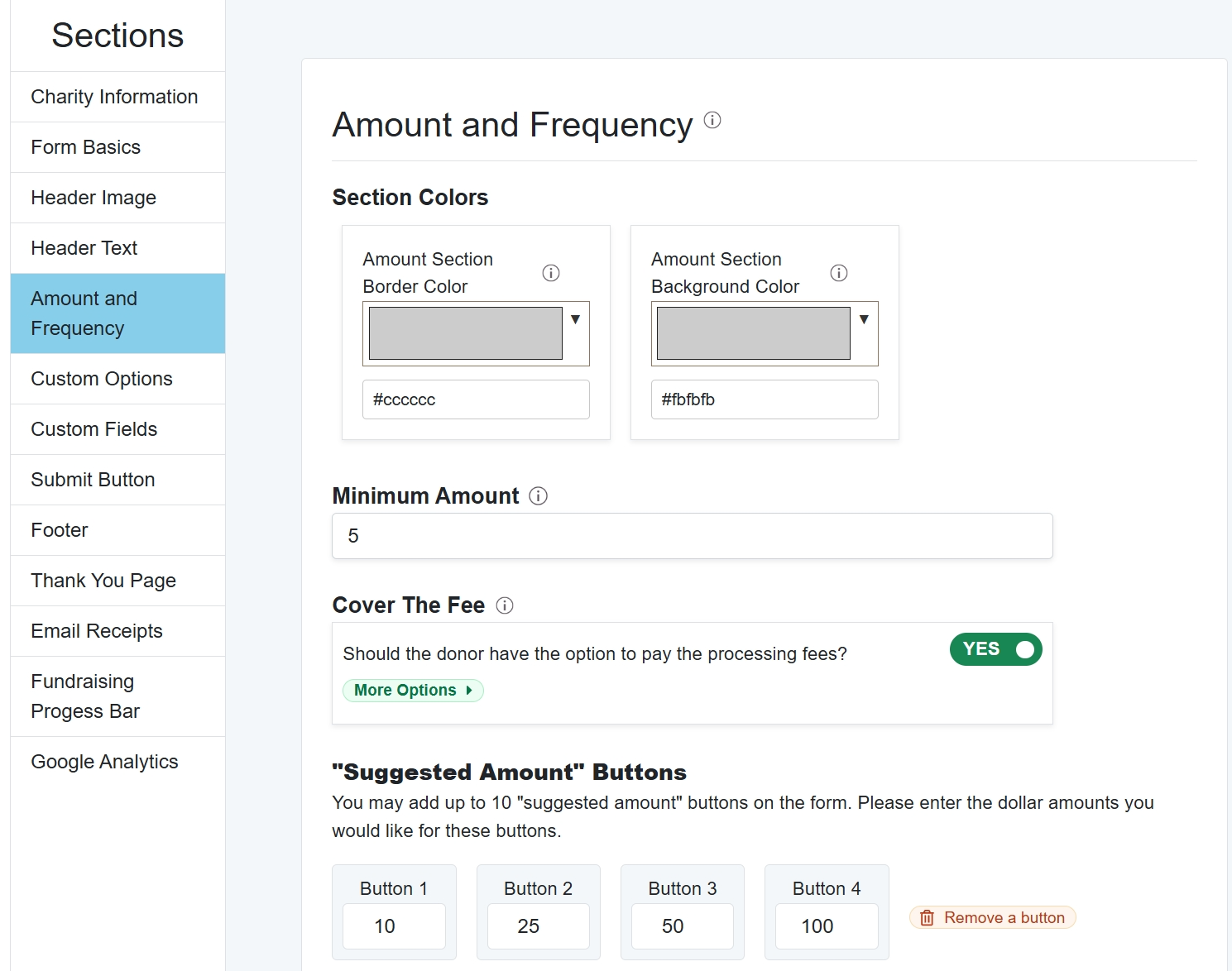Click the Minimum Amount input field
Screen dimensions: 1232x971
tap(692, 536)
